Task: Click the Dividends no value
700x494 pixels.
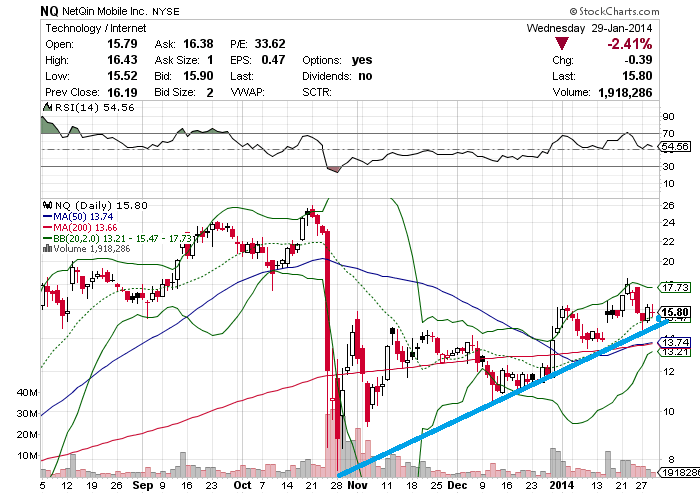Action: coord(365,76)
